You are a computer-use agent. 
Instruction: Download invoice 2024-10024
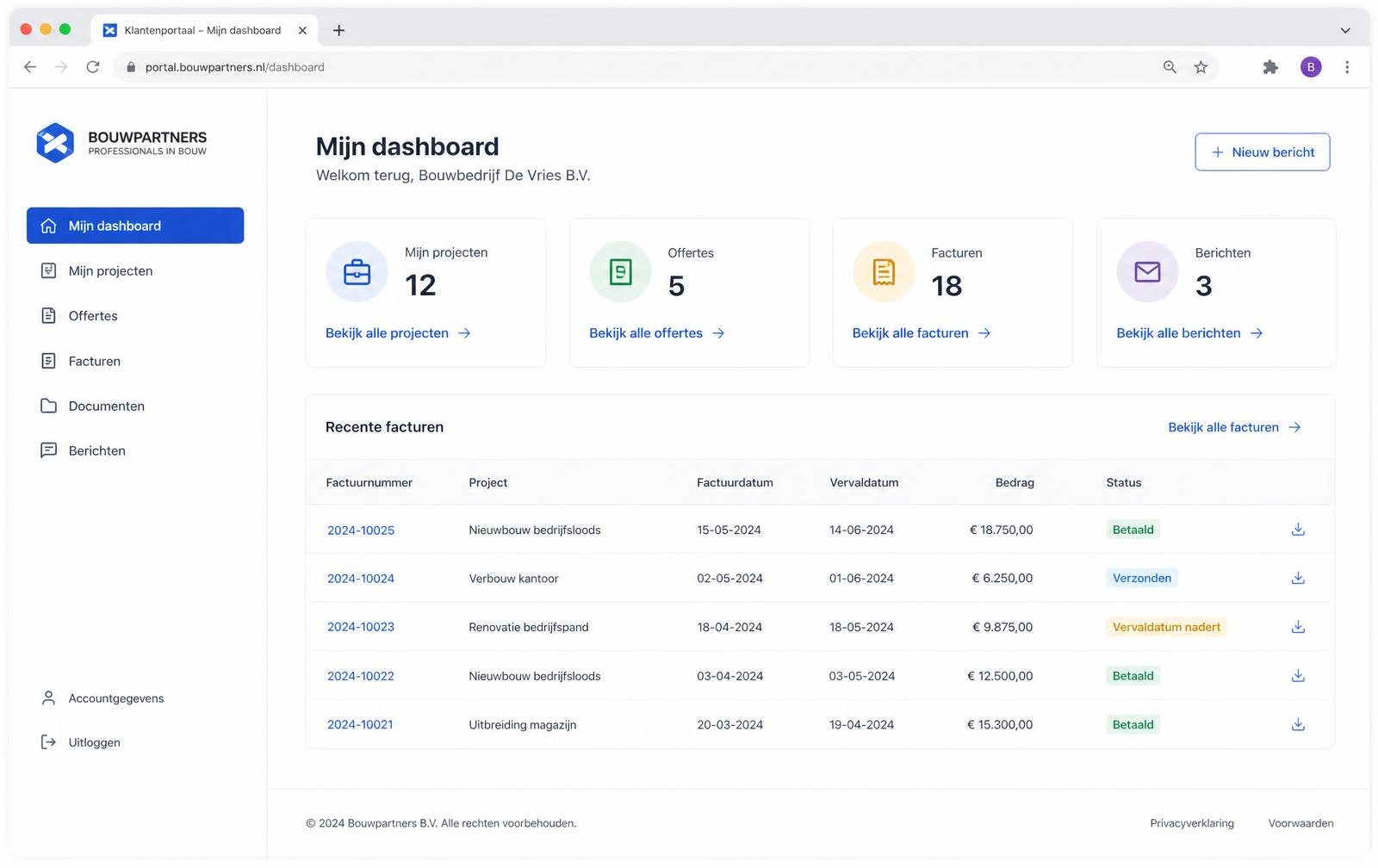pos(1298,578)
